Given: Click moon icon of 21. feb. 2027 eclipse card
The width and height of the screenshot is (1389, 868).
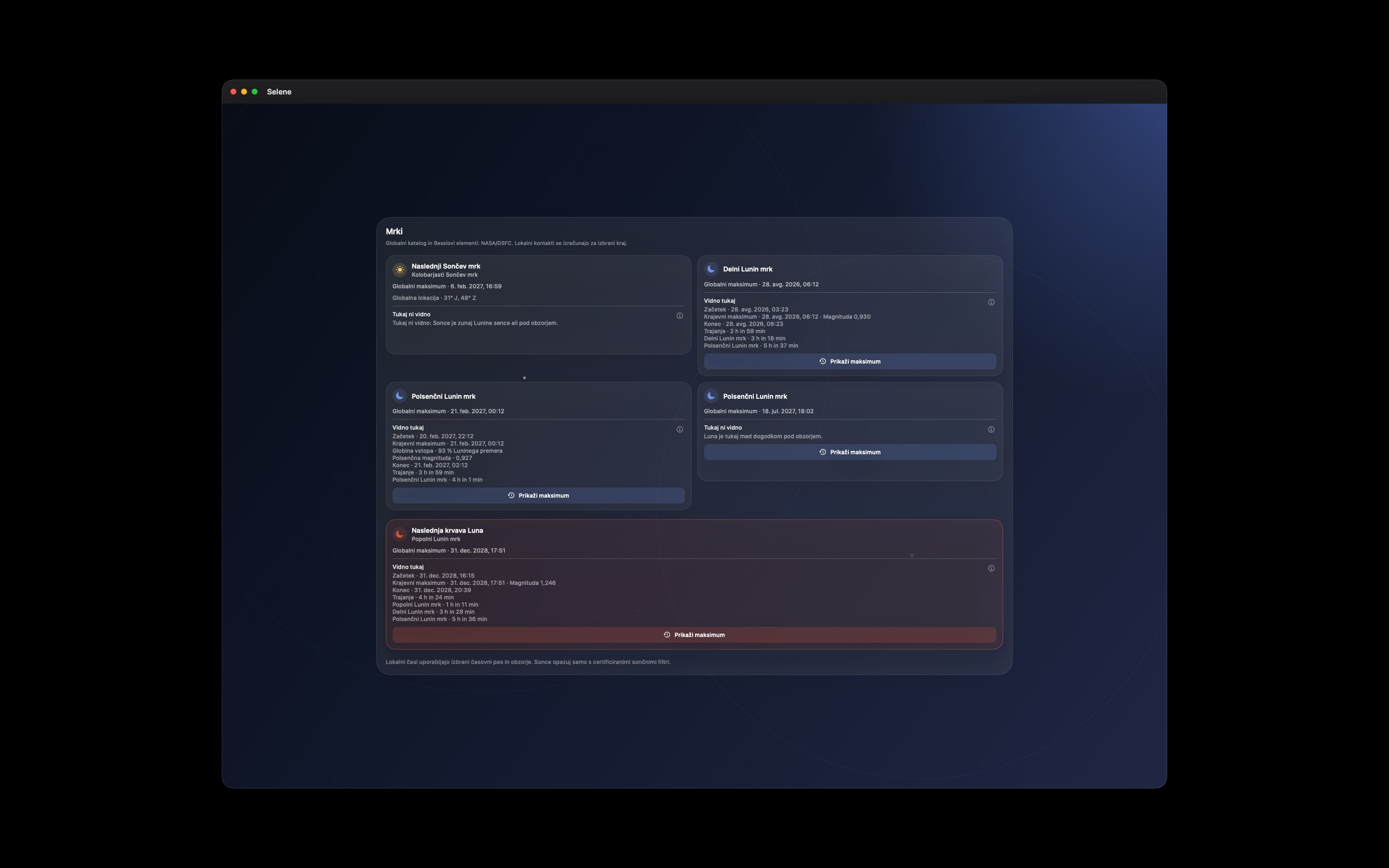Looking at the screenshot, I should tap(399, 396).
